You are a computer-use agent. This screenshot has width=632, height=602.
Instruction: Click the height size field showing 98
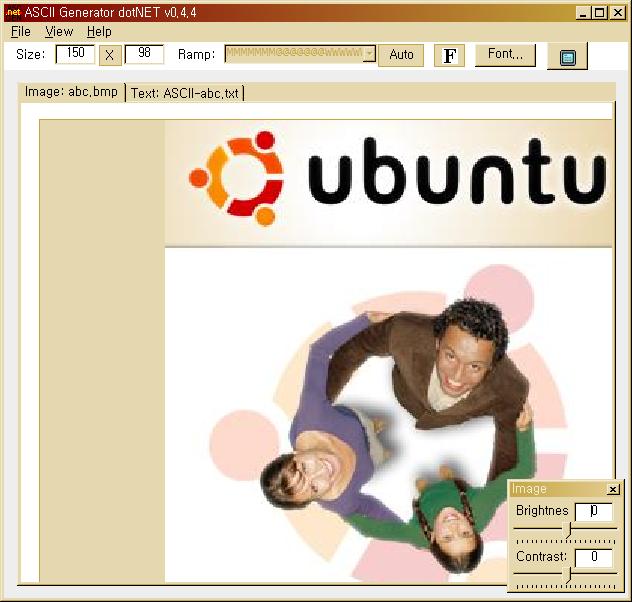click(x=144, y=54)
